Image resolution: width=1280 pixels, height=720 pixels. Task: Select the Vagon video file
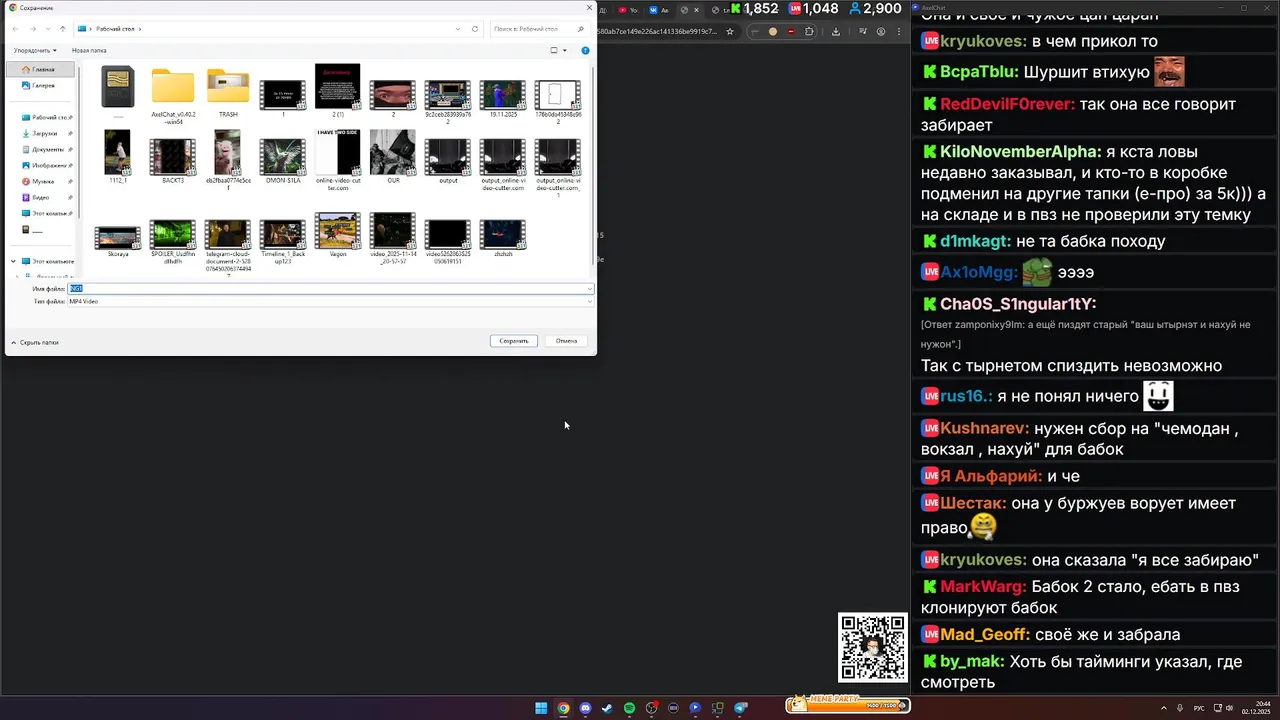coord(338,234)
